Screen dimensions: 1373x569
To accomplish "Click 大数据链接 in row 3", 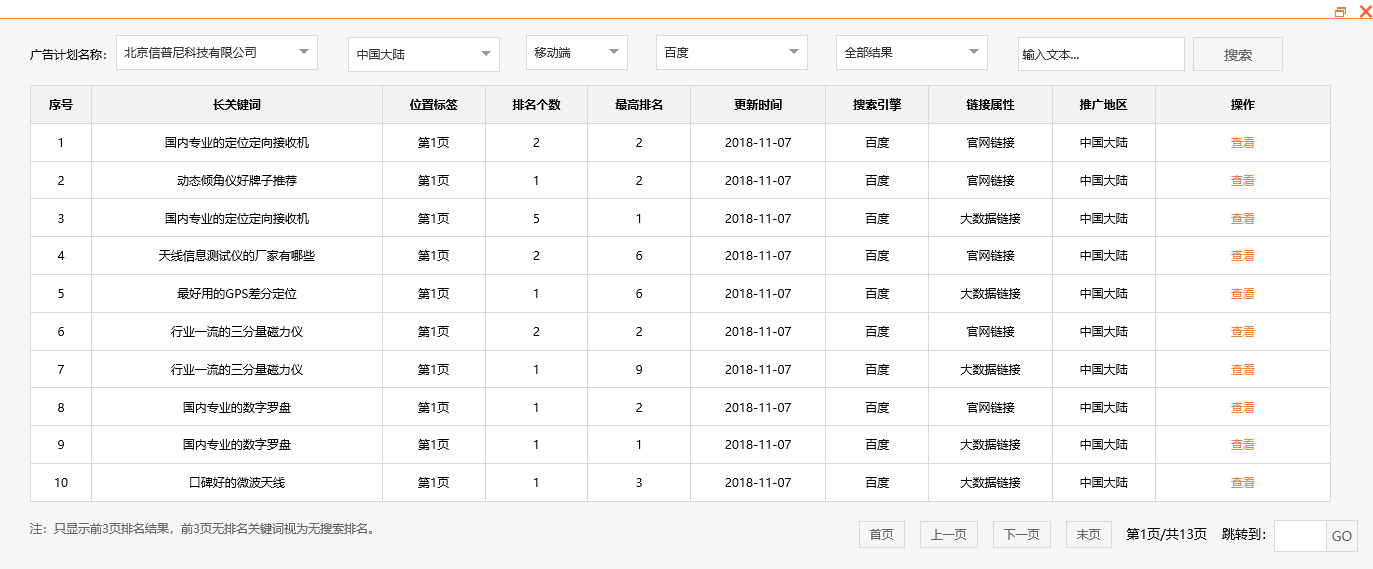I will pos(990,219).
